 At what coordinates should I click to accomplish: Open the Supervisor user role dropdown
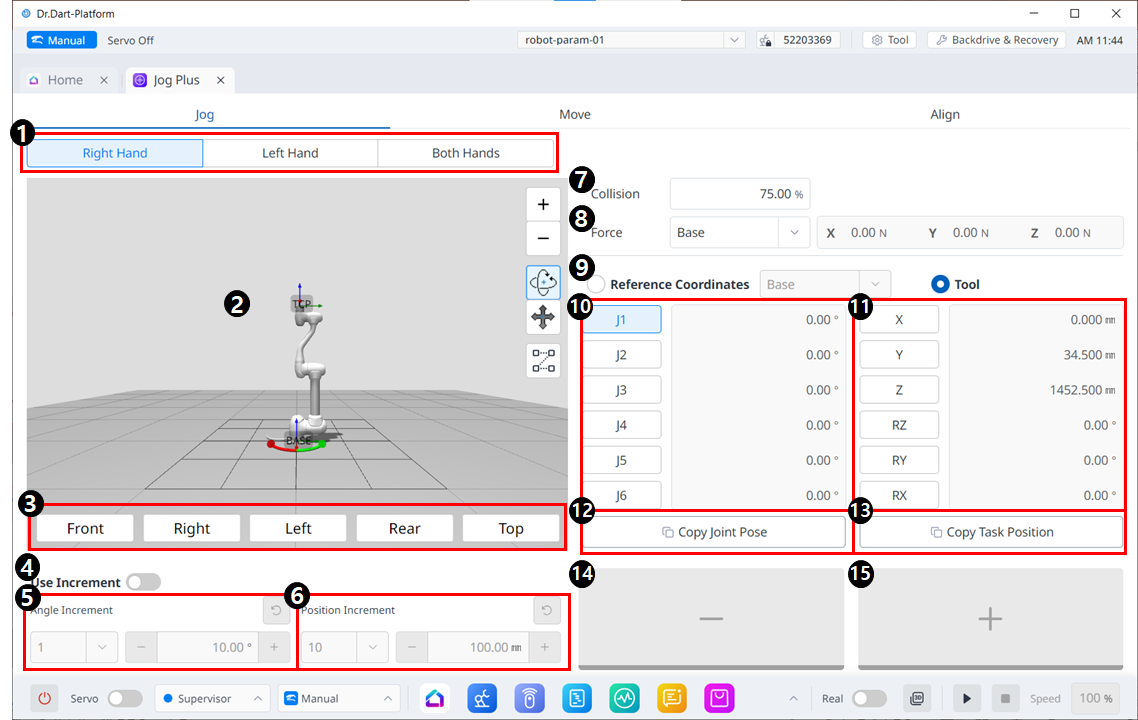tap(212, 698)
